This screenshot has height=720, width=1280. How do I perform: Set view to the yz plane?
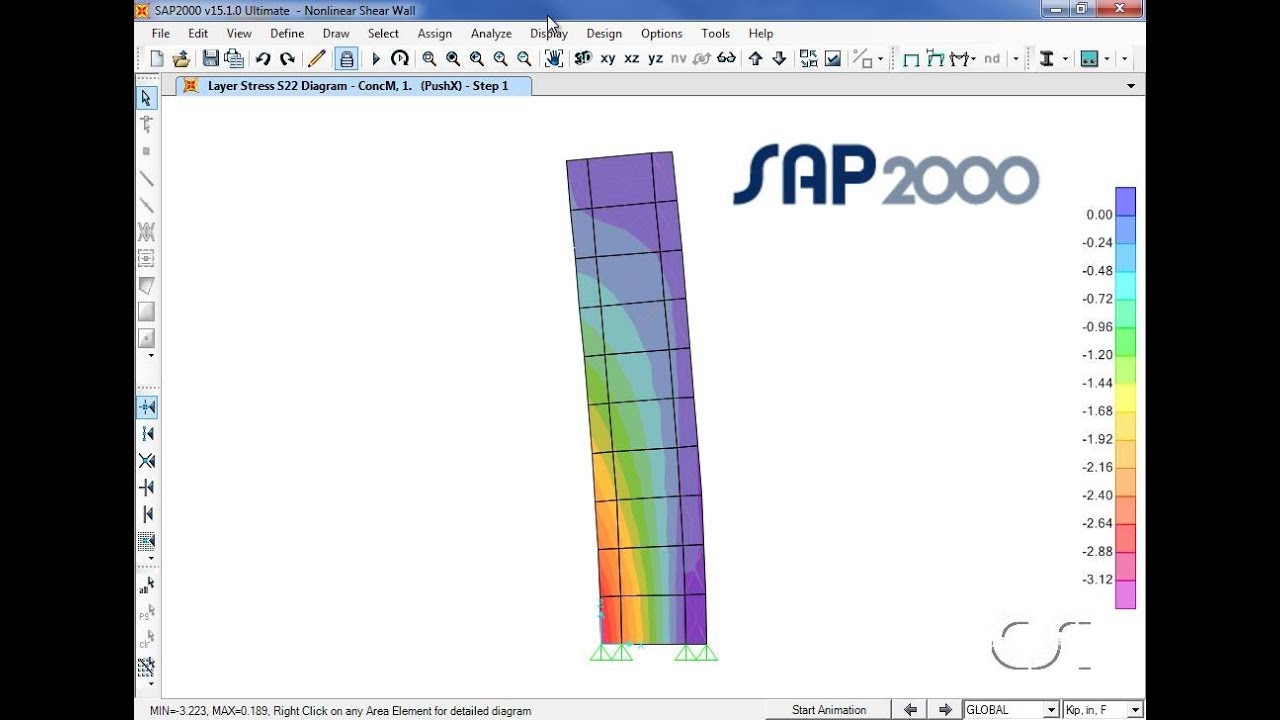pos(655,59)
